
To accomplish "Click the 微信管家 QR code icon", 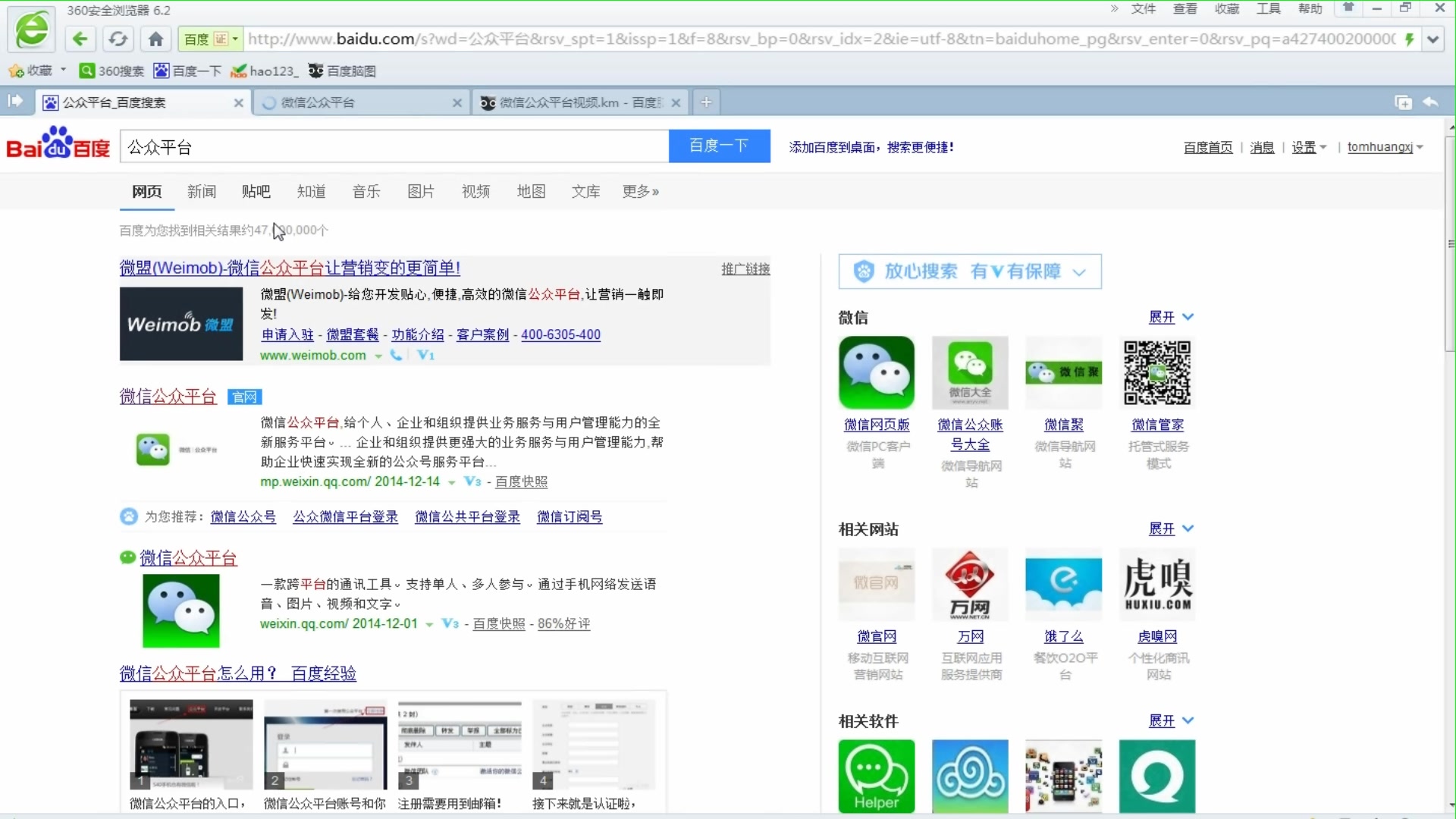I will pyautogui.click(x=1157, y=373).
